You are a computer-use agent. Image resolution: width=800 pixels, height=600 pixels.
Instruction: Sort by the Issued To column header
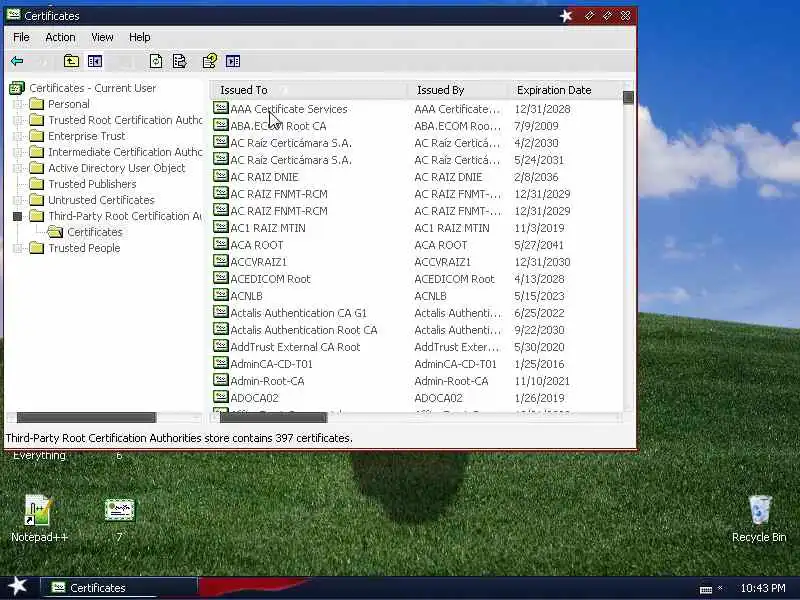[x=309, y=90]
